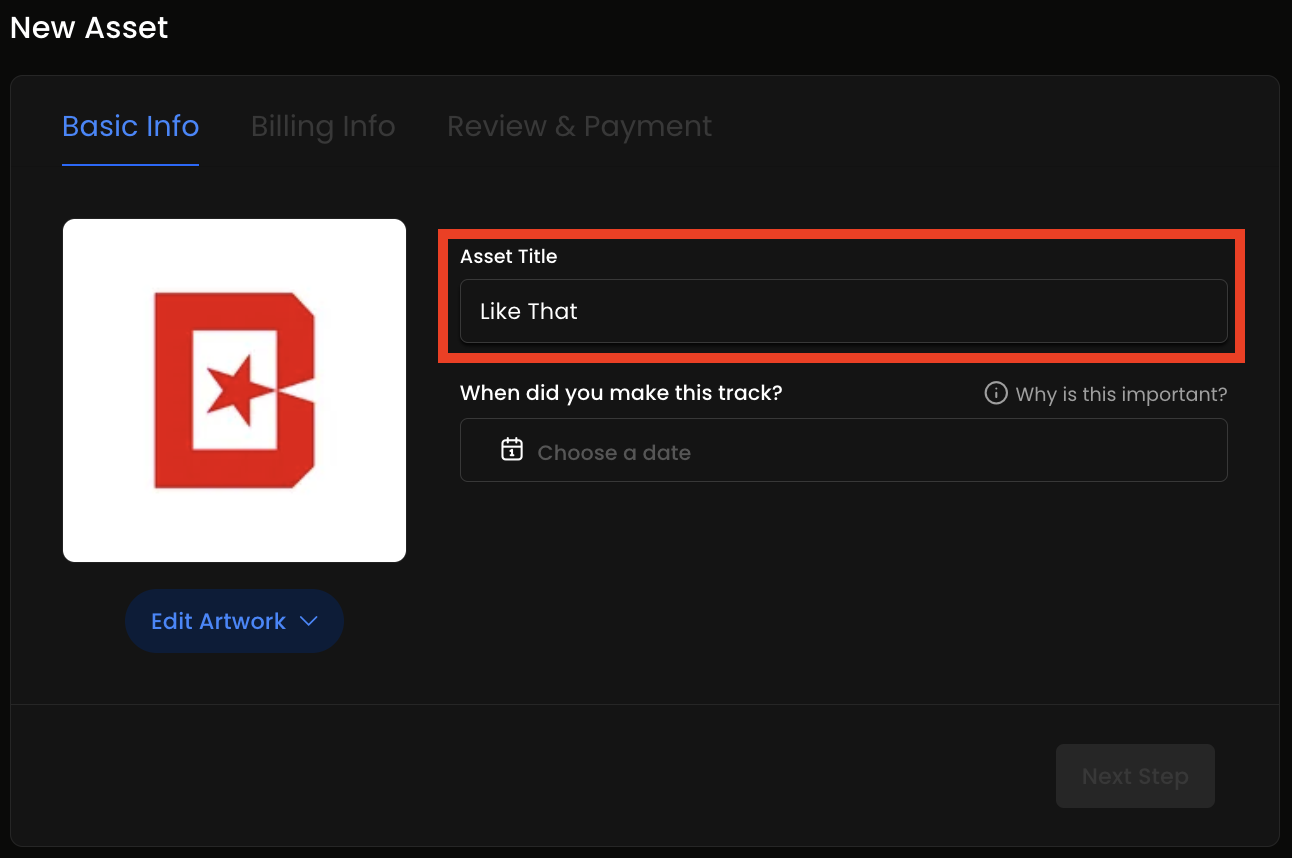Click the "Like That" text in title
Viewport: 1292px width, 858px height.
(x=529, y=311)
